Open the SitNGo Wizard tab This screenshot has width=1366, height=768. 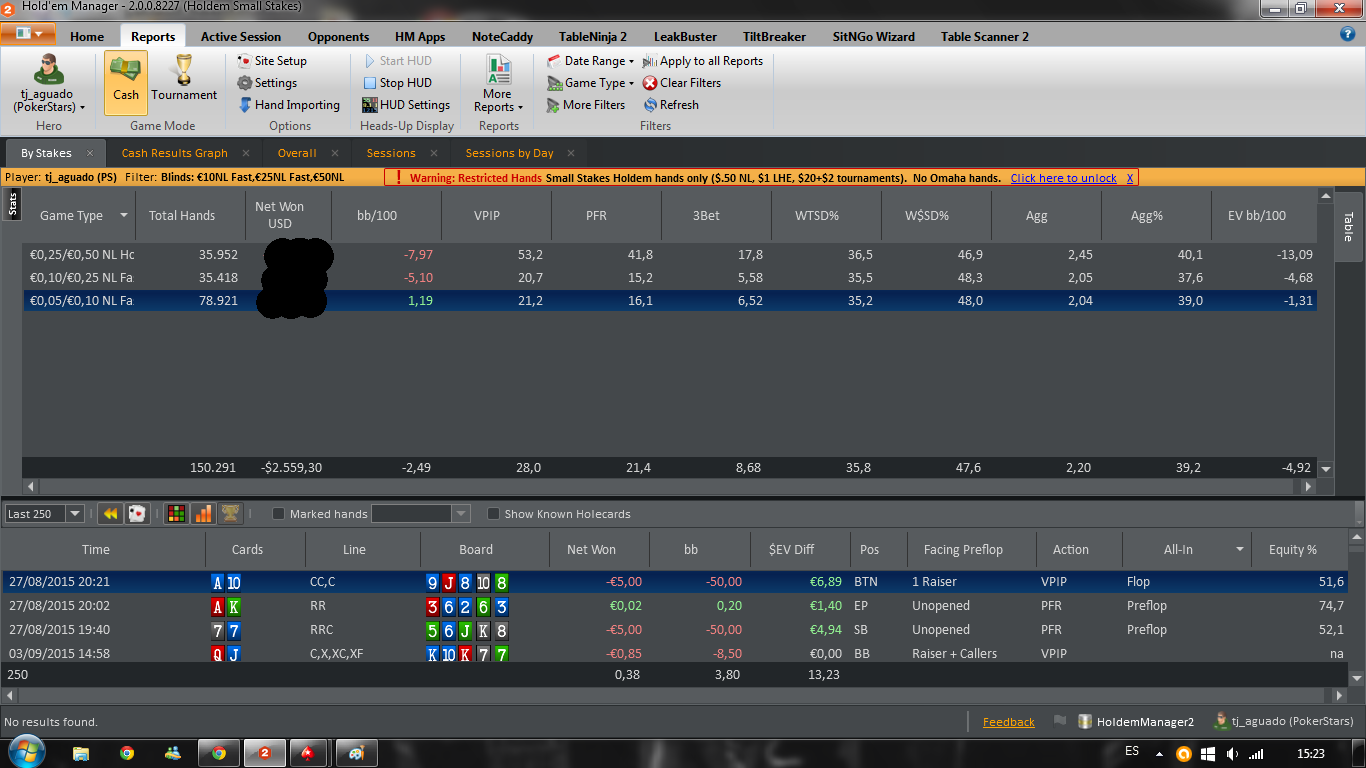point(874,36)
